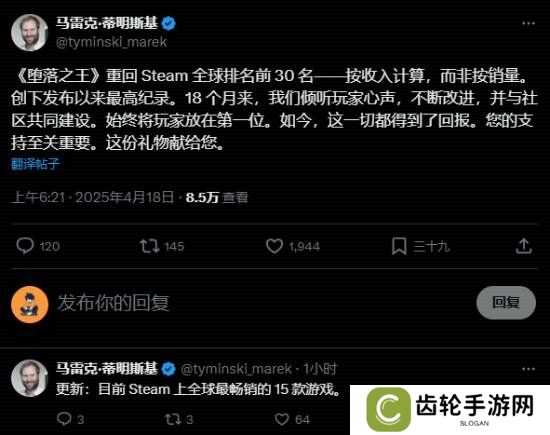Like the main post with 1,944 likes
This screenshot has width=550, height=435.
pos(274,246)
